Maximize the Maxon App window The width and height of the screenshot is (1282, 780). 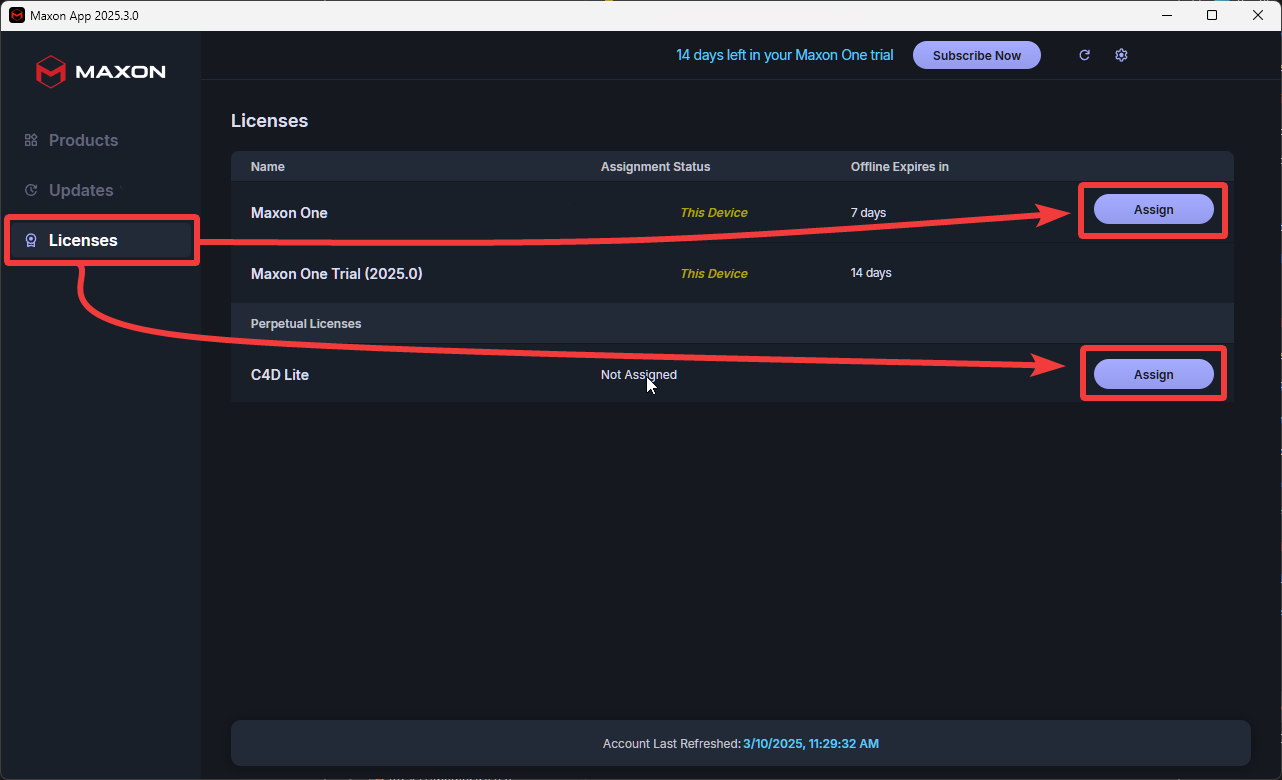pos(1212,15)
